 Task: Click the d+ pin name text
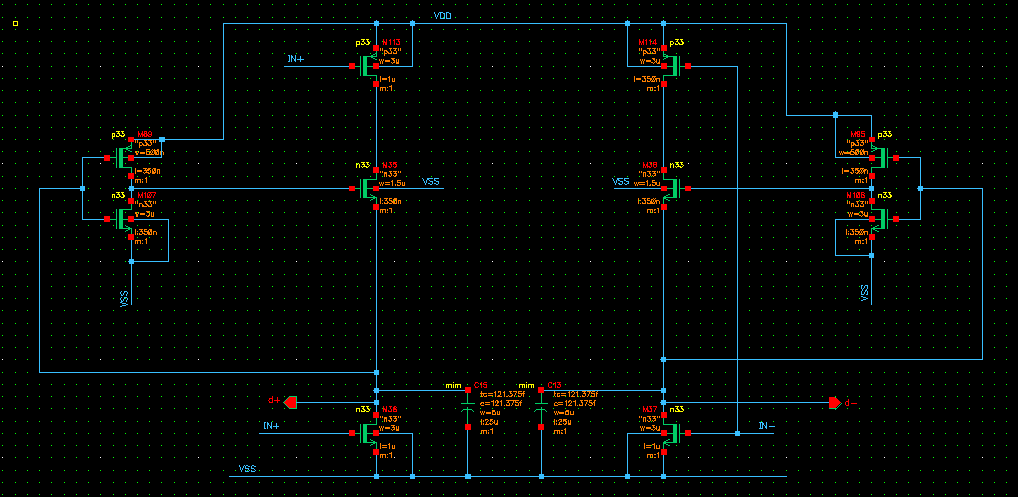[x=275, y=400]
